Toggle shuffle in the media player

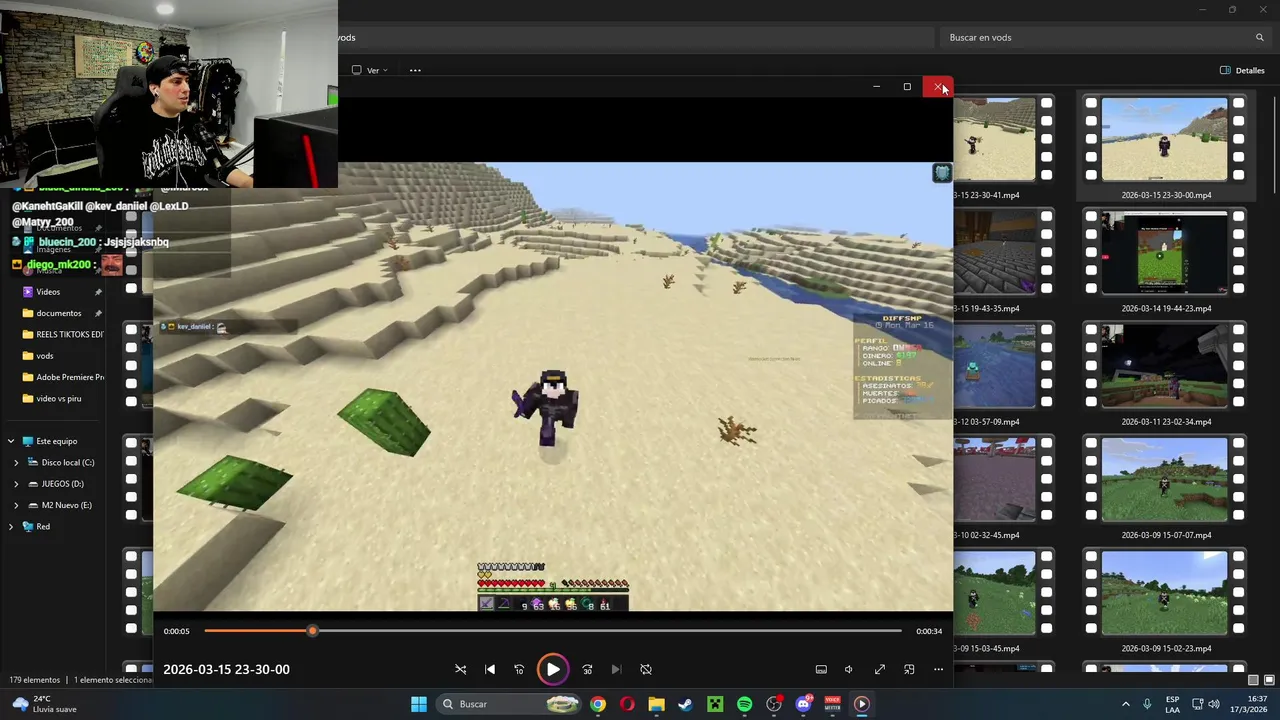460,669
